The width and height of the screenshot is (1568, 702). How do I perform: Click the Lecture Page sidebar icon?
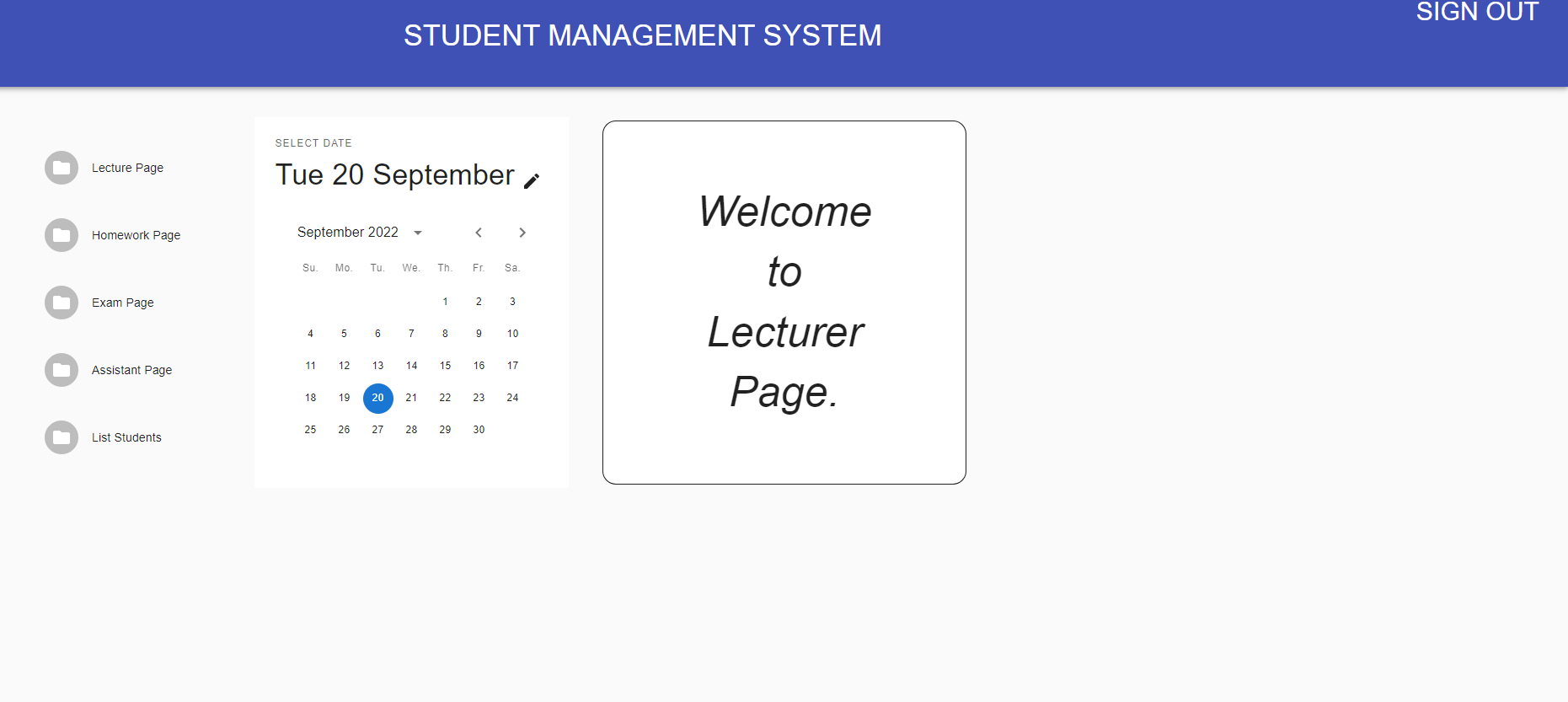[x=61, y=167]
